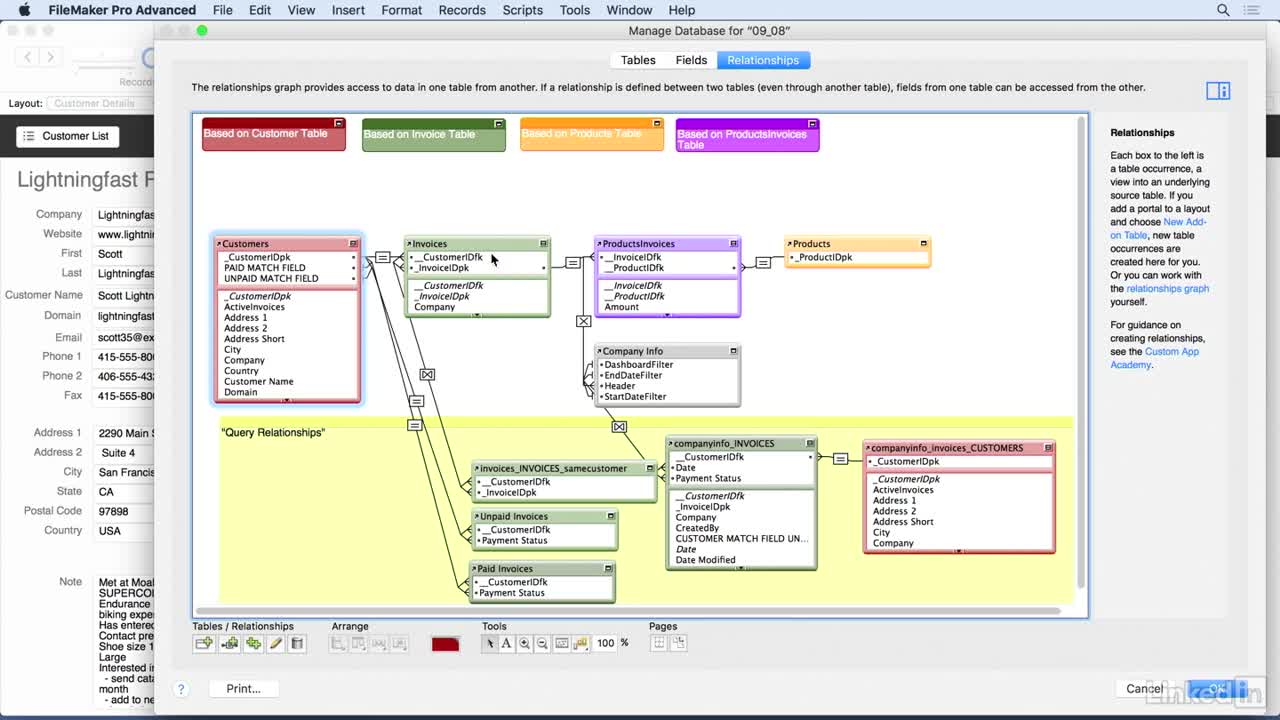Image resolution: width=1280 pixels, height=720 pixels.
Task: Toggle collapse button on Invoices table occurrence
Action: click(x=544, y=244)
